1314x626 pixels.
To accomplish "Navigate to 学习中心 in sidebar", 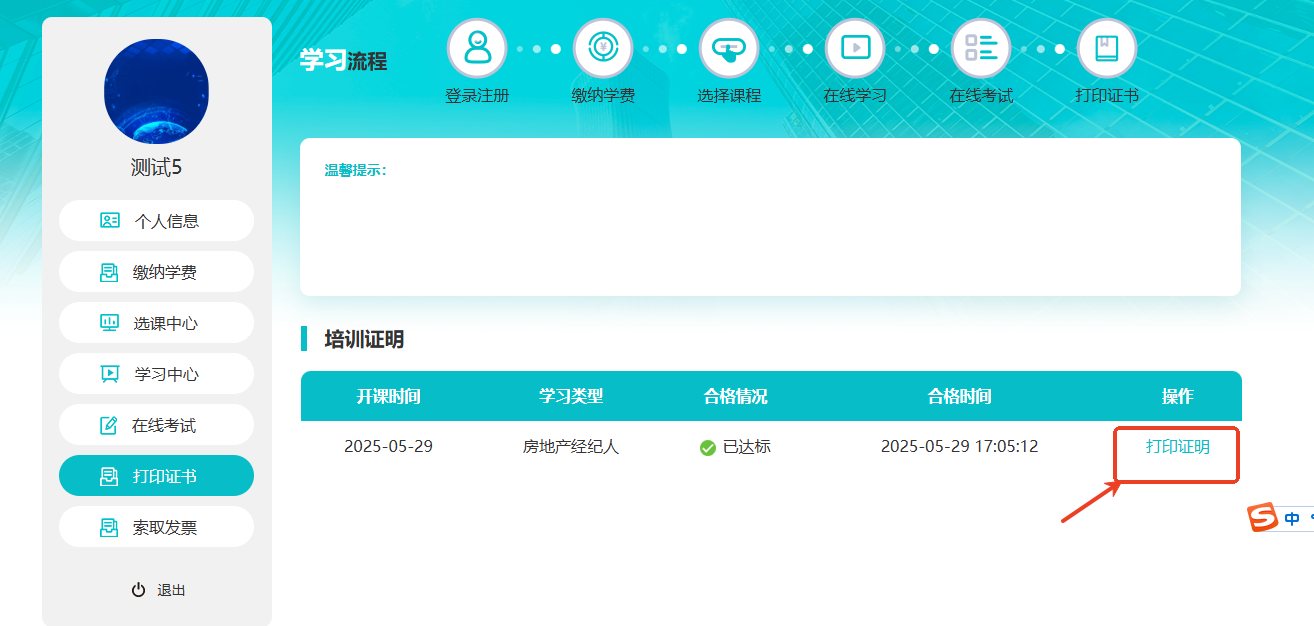I will tap(156, 374).
